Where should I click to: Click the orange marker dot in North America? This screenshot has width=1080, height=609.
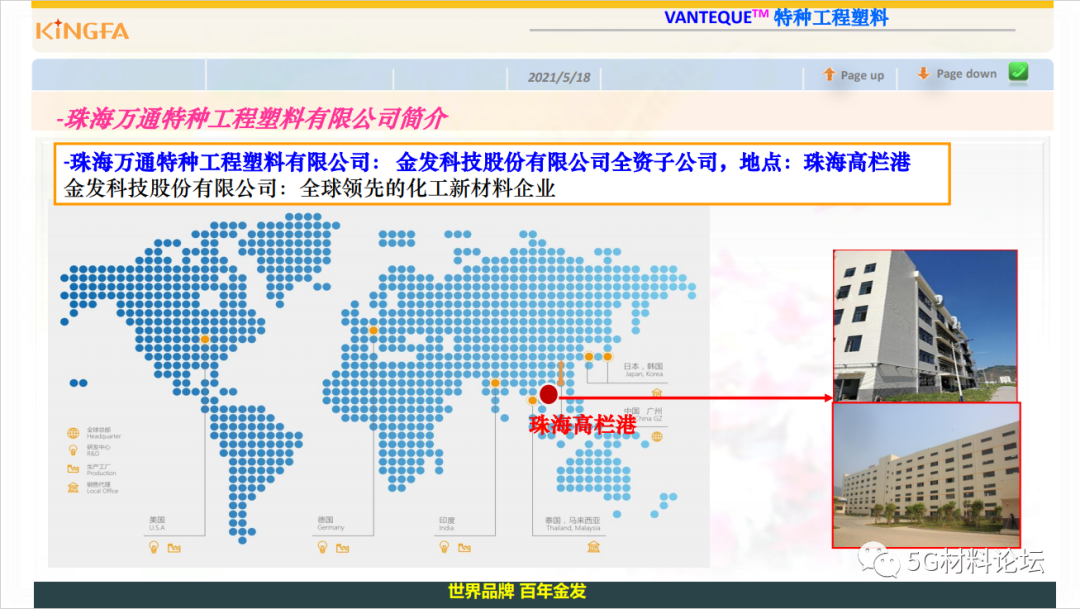point(205,339)
